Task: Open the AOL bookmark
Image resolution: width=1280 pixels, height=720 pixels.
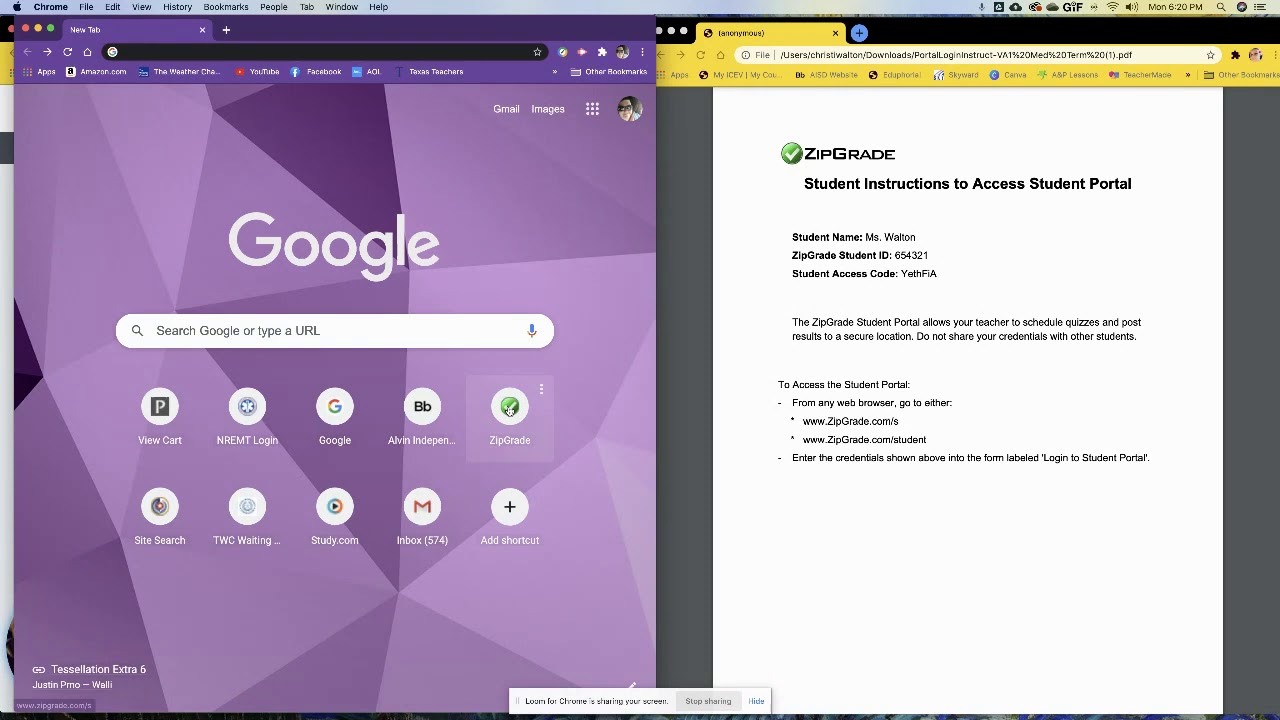Action: click(x=366, y=72)
